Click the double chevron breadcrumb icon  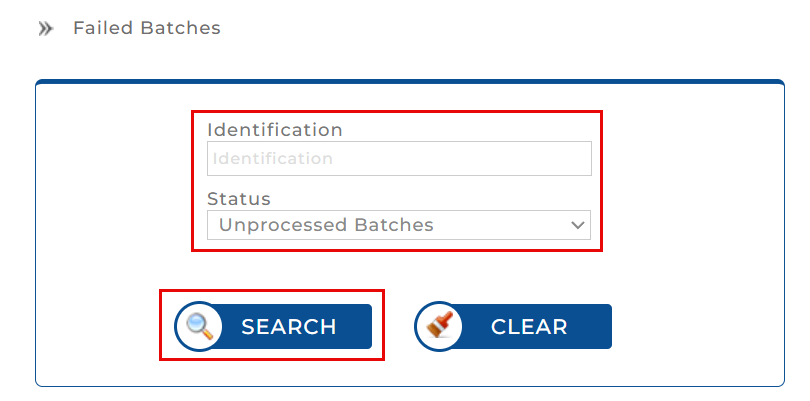[45, 29]
